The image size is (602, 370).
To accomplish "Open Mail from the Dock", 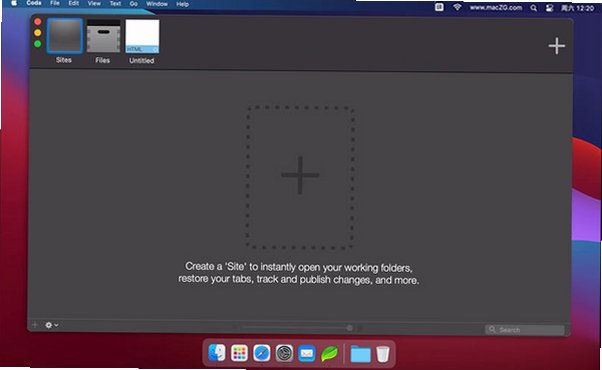I will (x=307, y=353).
